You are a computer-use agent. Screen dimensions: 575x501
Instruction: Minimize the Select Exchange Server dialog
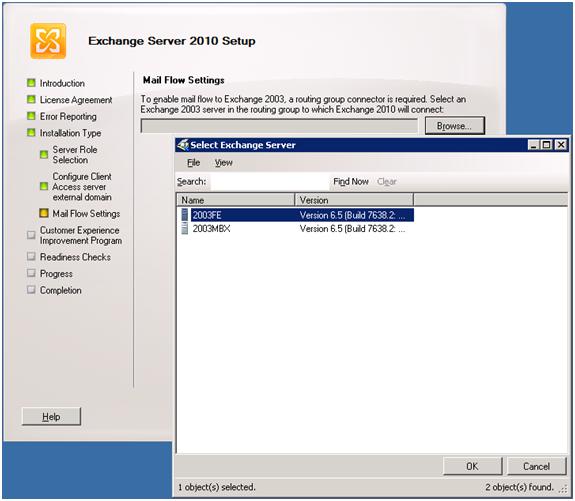click(x=534, y=145)
